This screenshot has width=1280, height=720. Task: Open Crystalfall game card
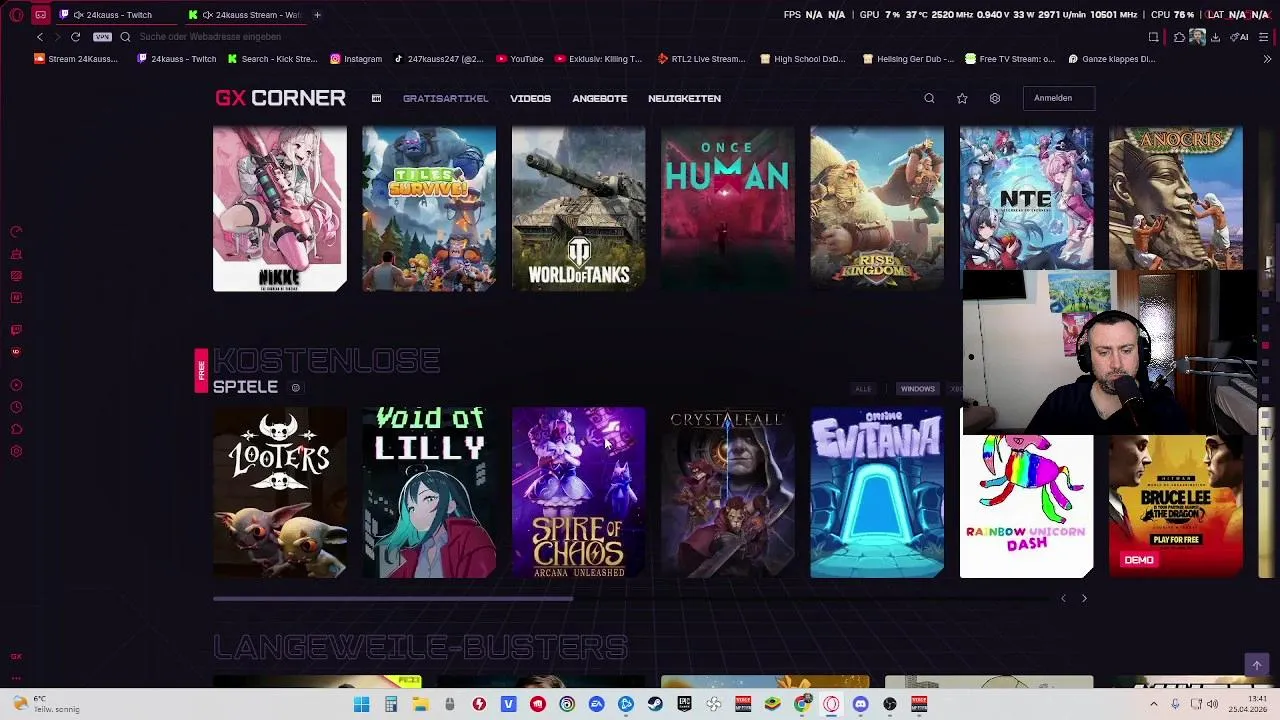coord(728,492)
